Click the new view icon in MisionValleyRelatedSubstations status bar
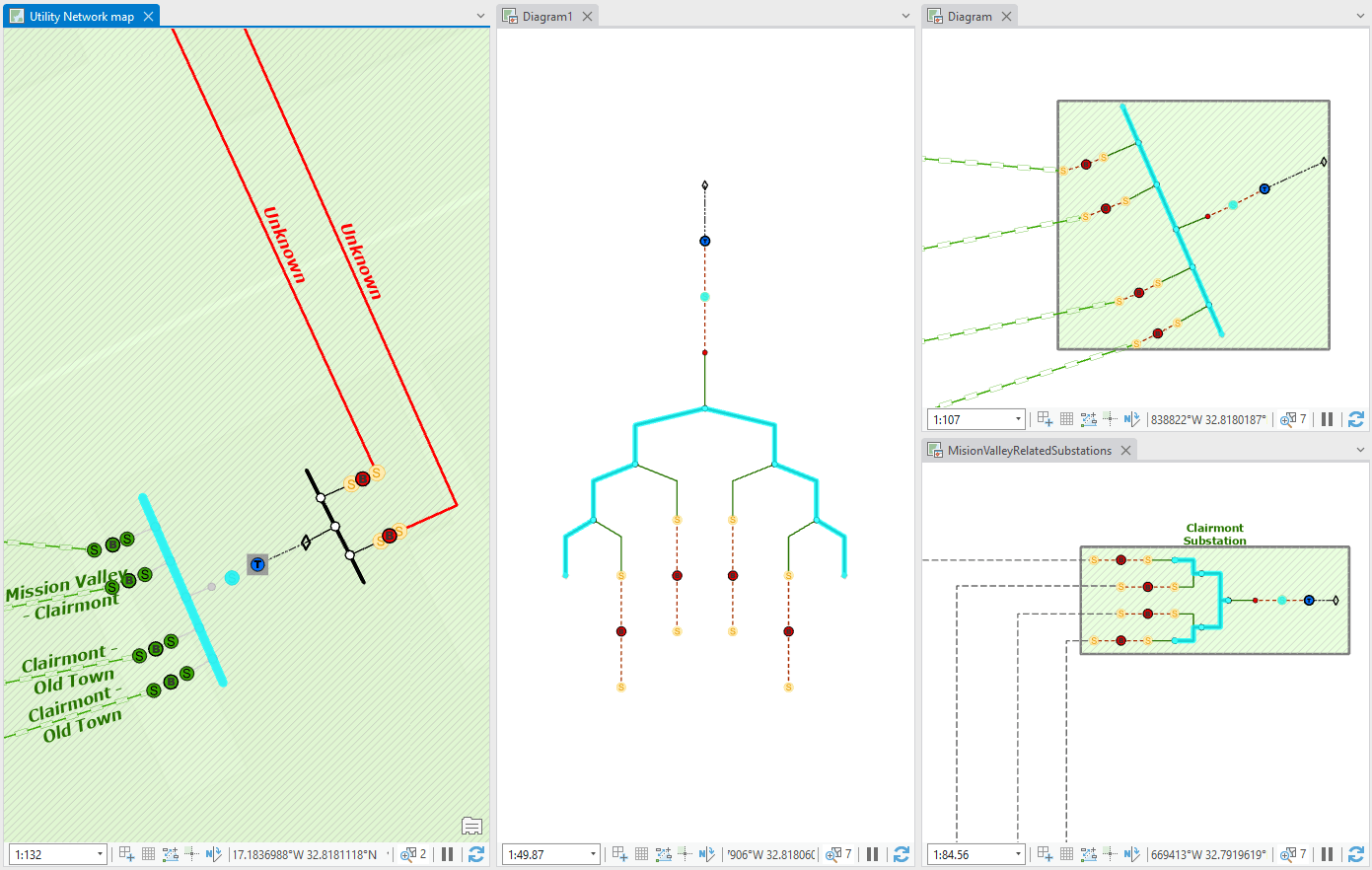The height and width of the screenshot is (870, 1372). pyautogui.click(x=1045, y=854)
